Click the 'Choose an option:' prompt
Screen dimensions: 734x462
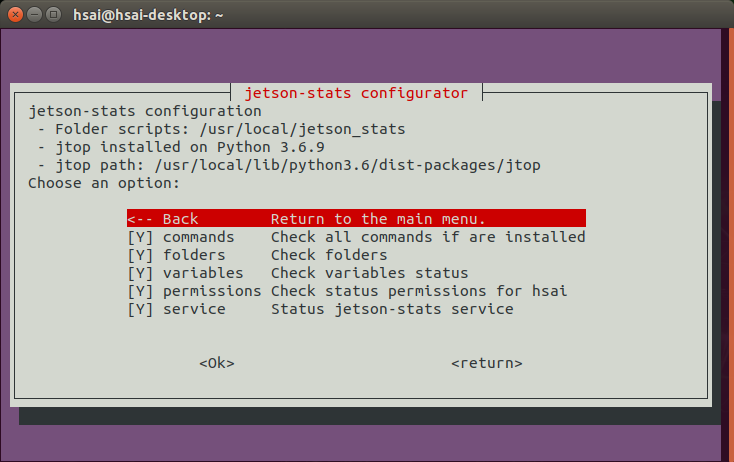click(104, 183)
